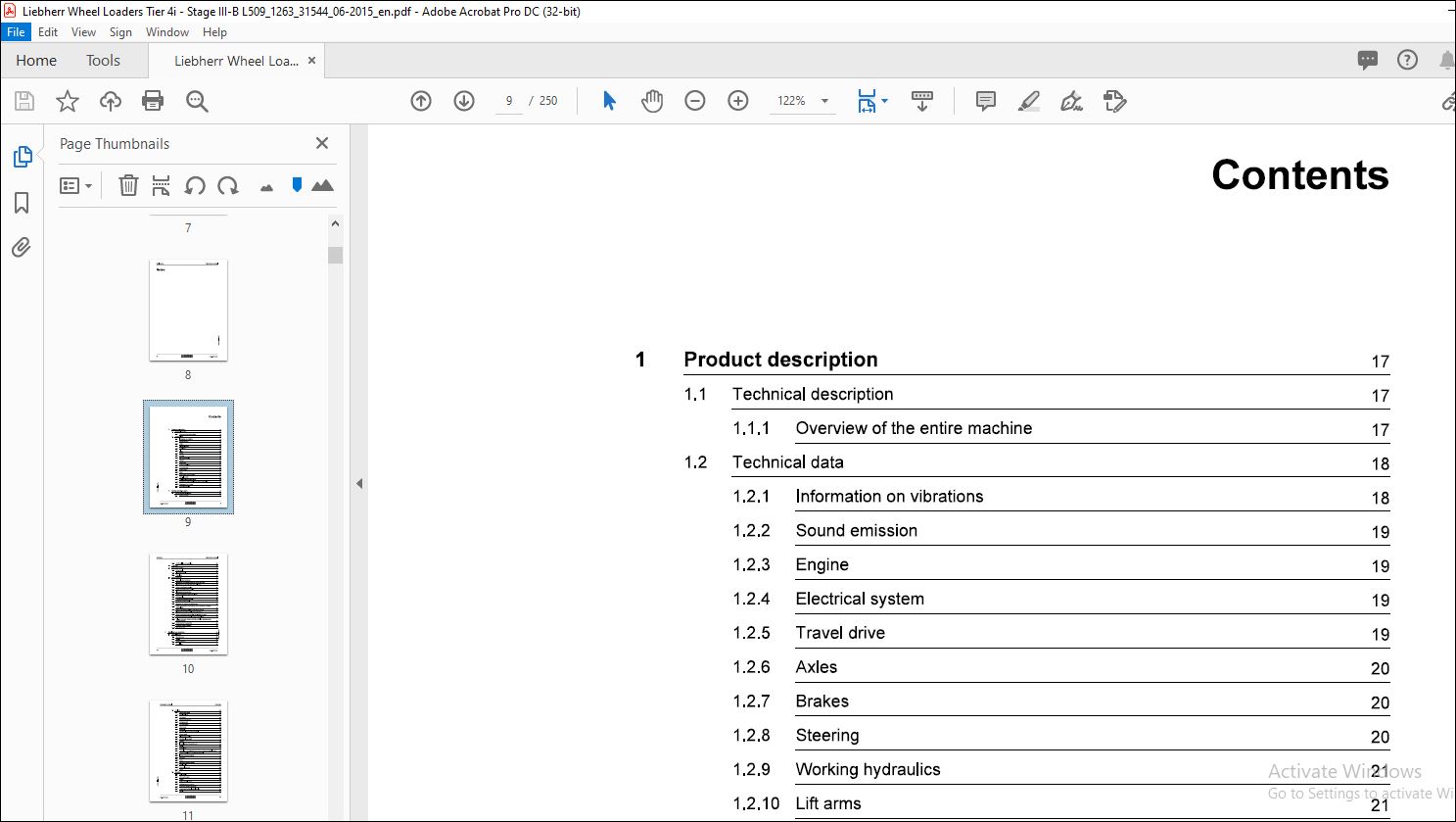Viewport: 1456px width, 822px height.
Task: Close the Liebherr Wheel Loa... document tab
Action: click(312, 61)
